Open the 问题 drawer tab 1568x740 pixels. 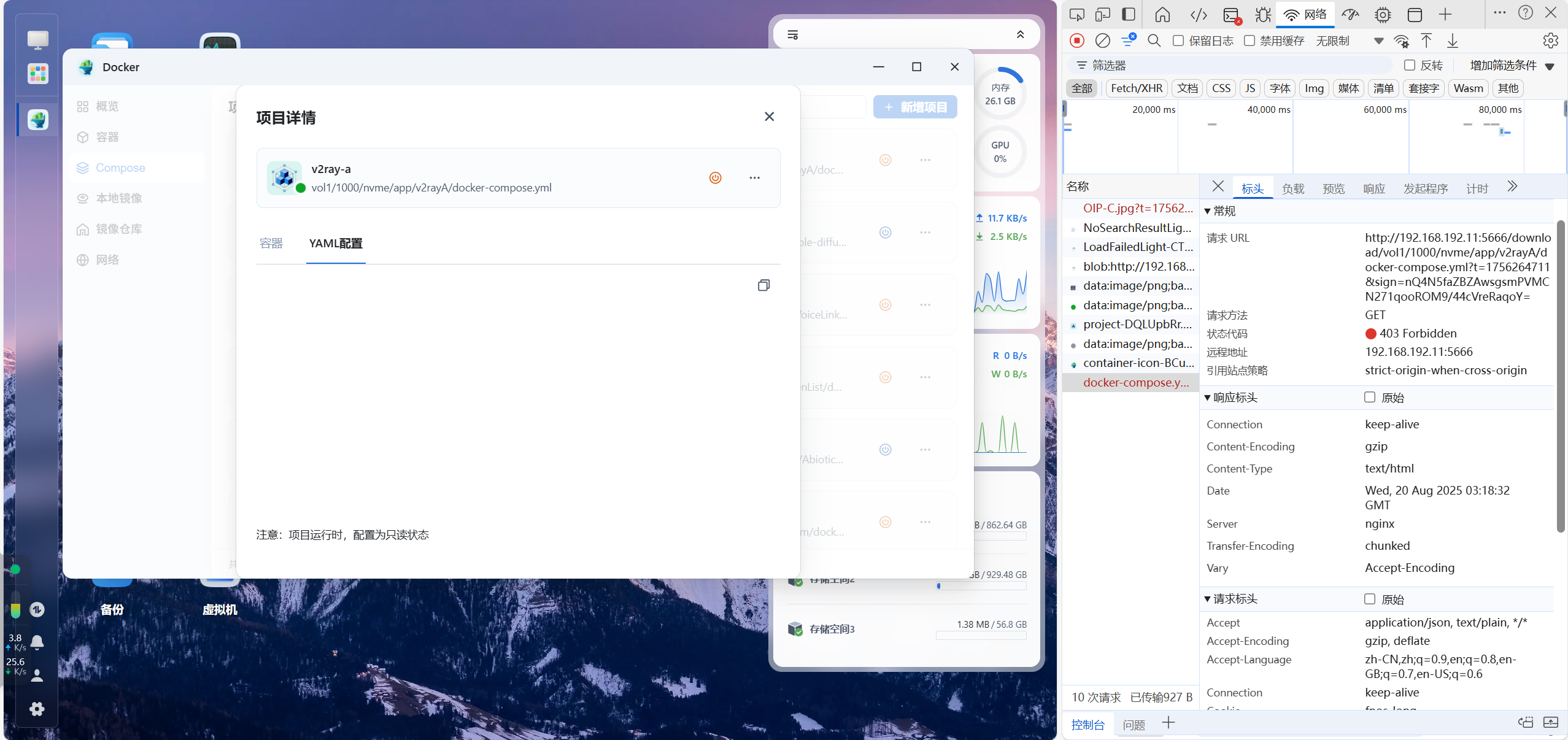(x=1134, y=725)
